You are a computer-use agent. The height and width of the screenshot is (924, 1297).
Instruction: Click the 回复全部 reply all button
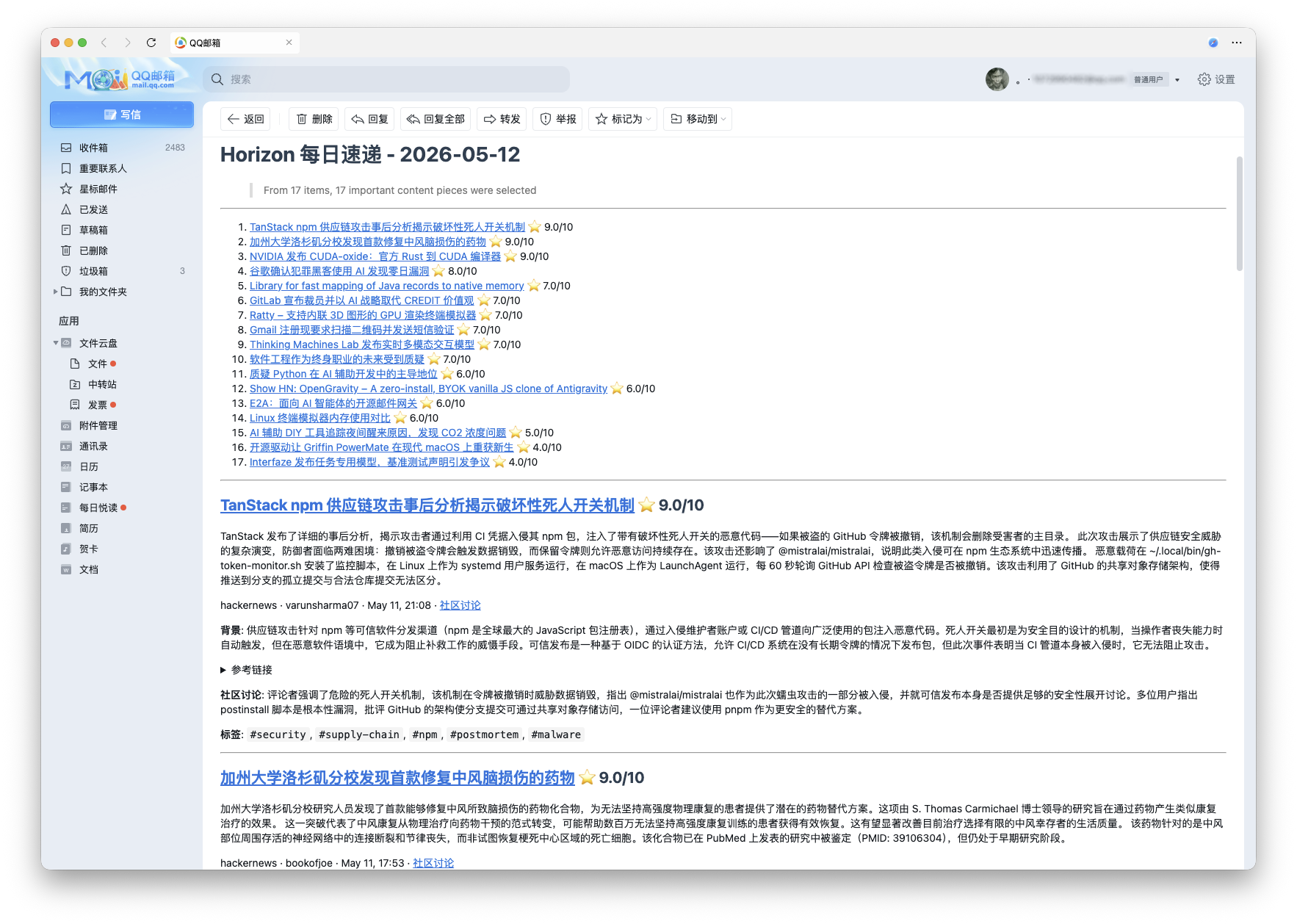[x=436, y=119]
